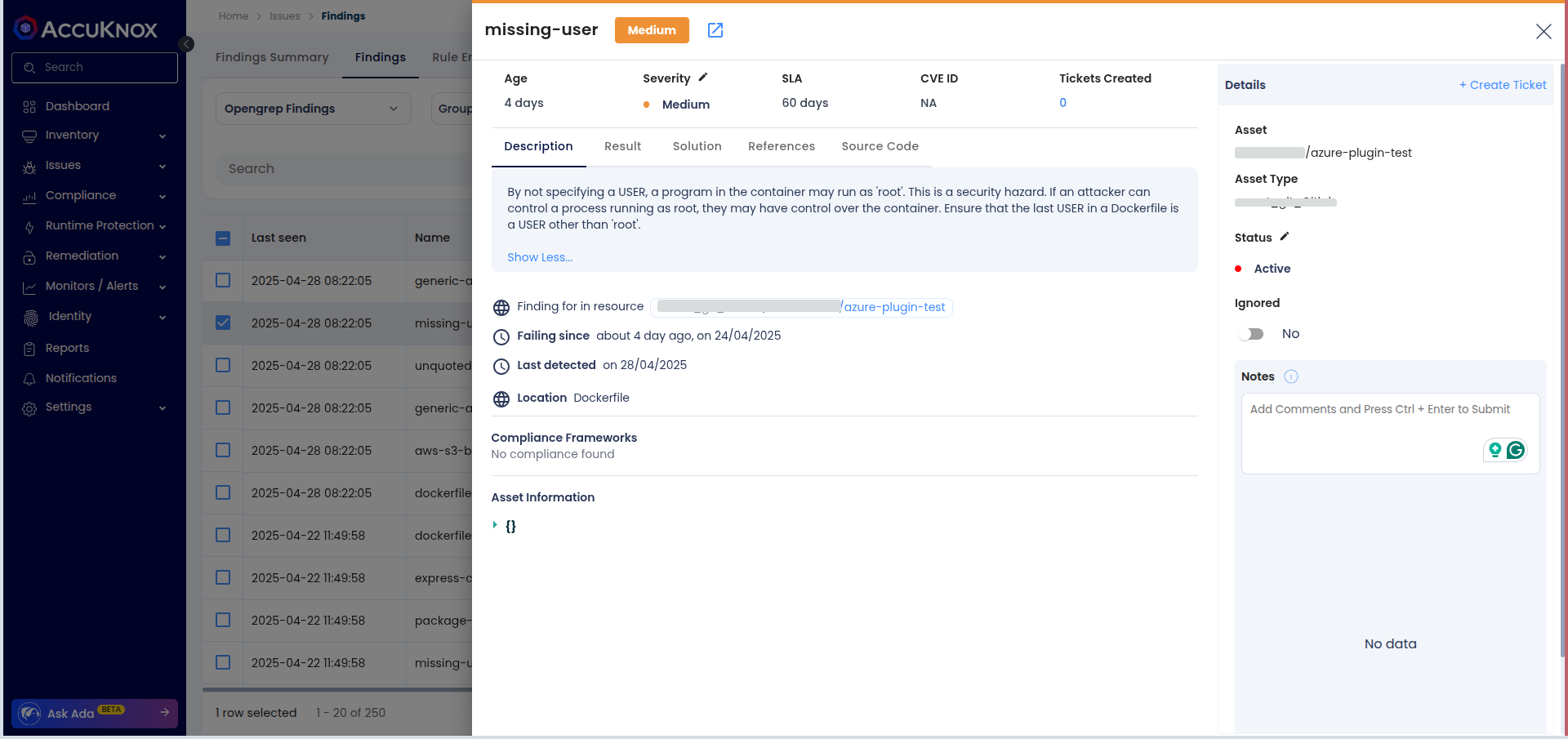Switch to the Result tab

(x=622, y=146)
